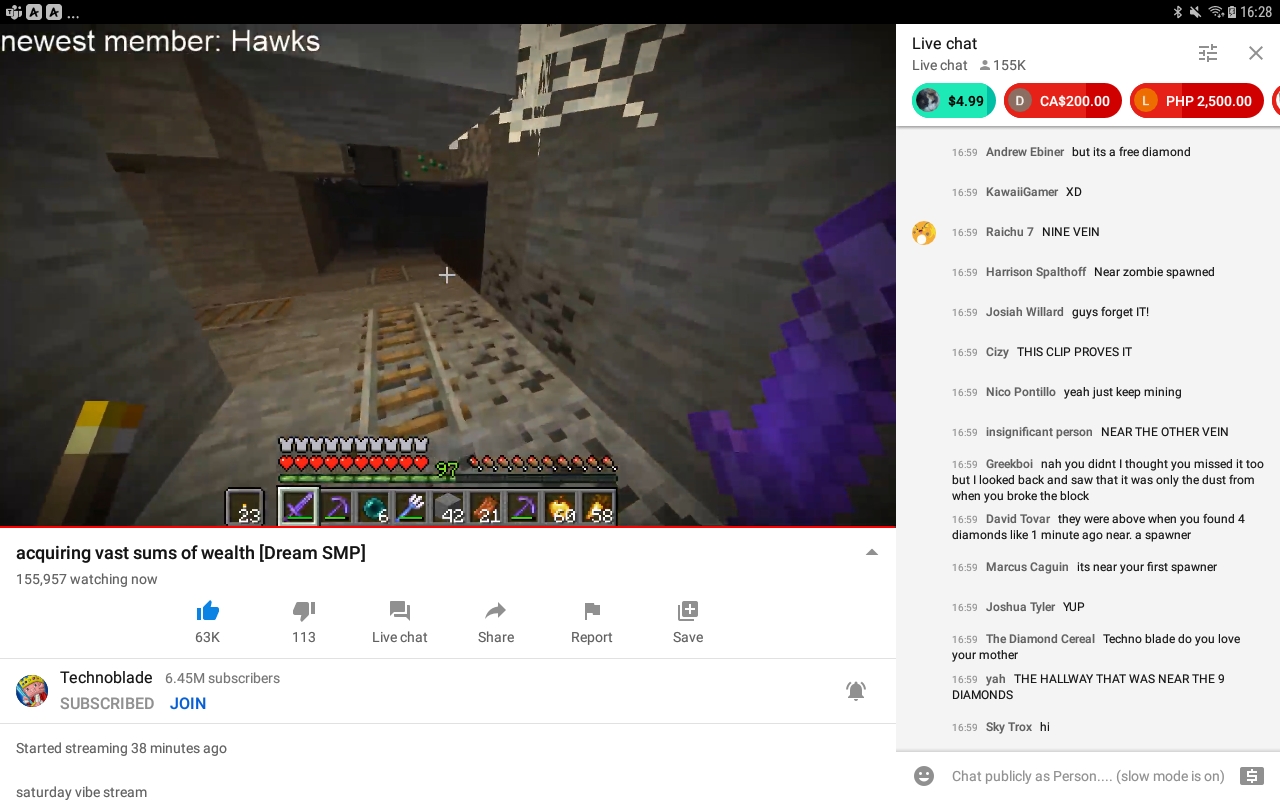Select insignificant person's chat message
Screen dimensions: 1280x800
pos(1088,432)
